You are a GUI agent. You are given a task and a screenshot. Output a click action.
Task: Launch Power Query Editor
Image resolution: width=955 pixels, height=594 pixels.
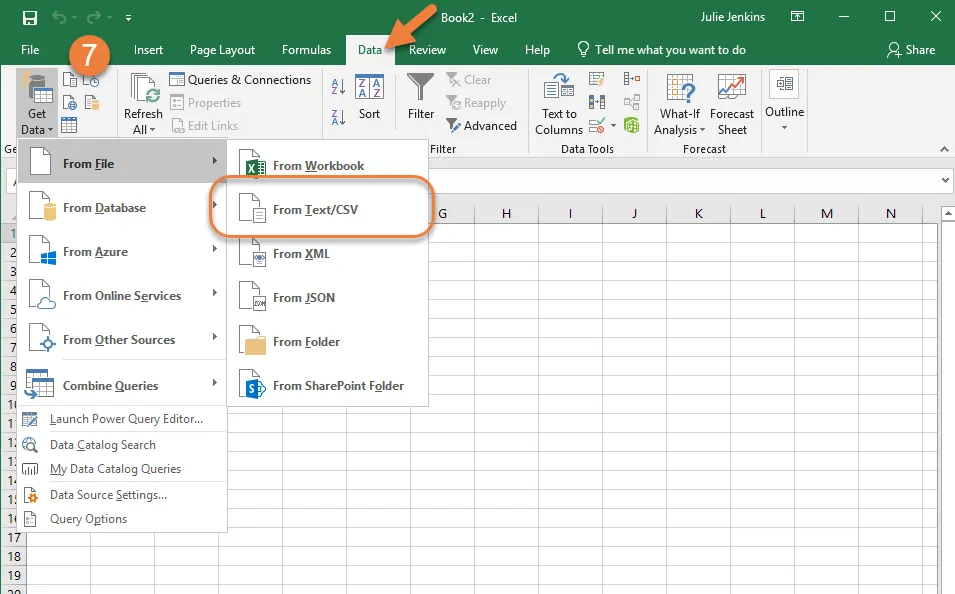(x=122, y=419)
